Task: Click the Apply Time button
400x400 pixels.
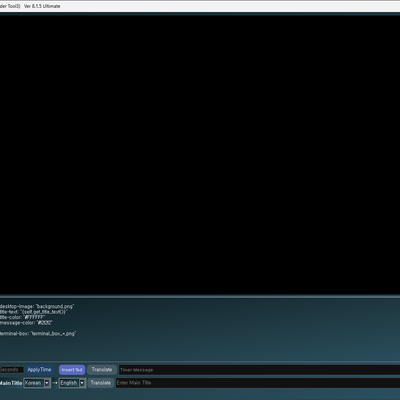Action: 39,370
